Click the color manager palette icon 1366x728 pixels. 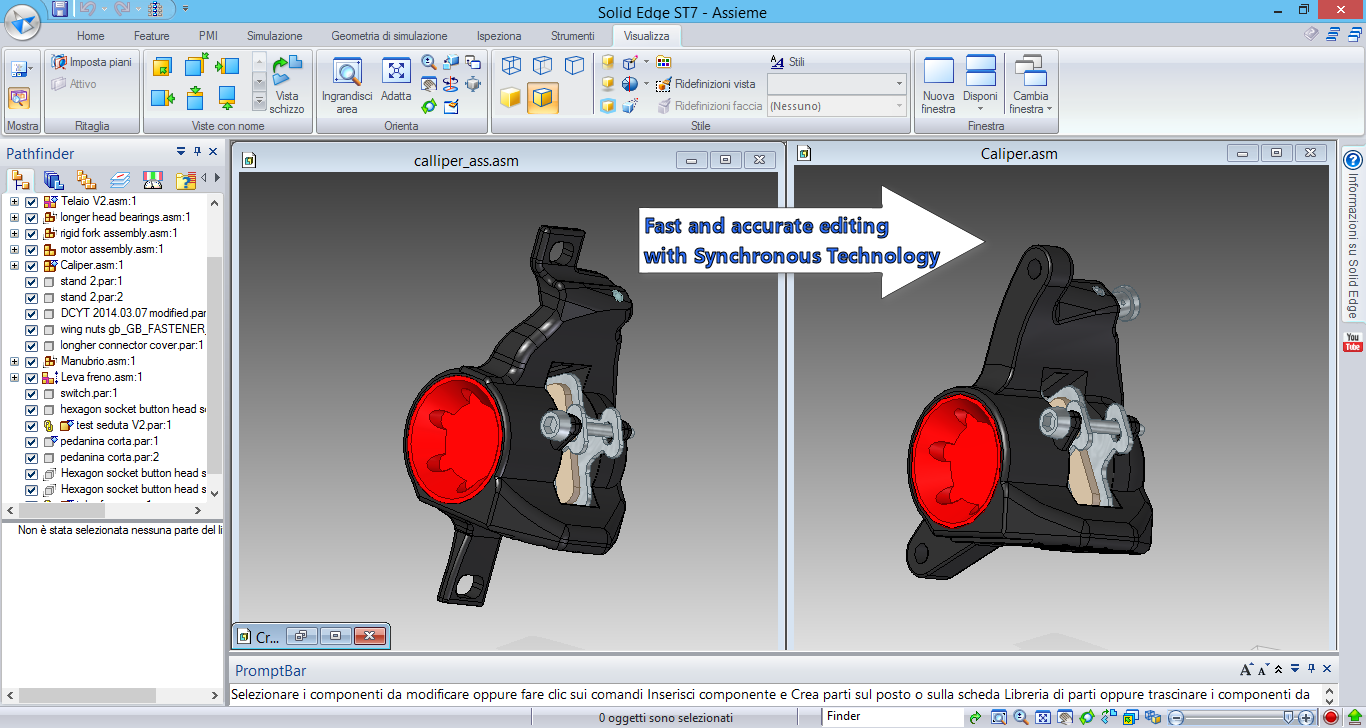(663, 62)
